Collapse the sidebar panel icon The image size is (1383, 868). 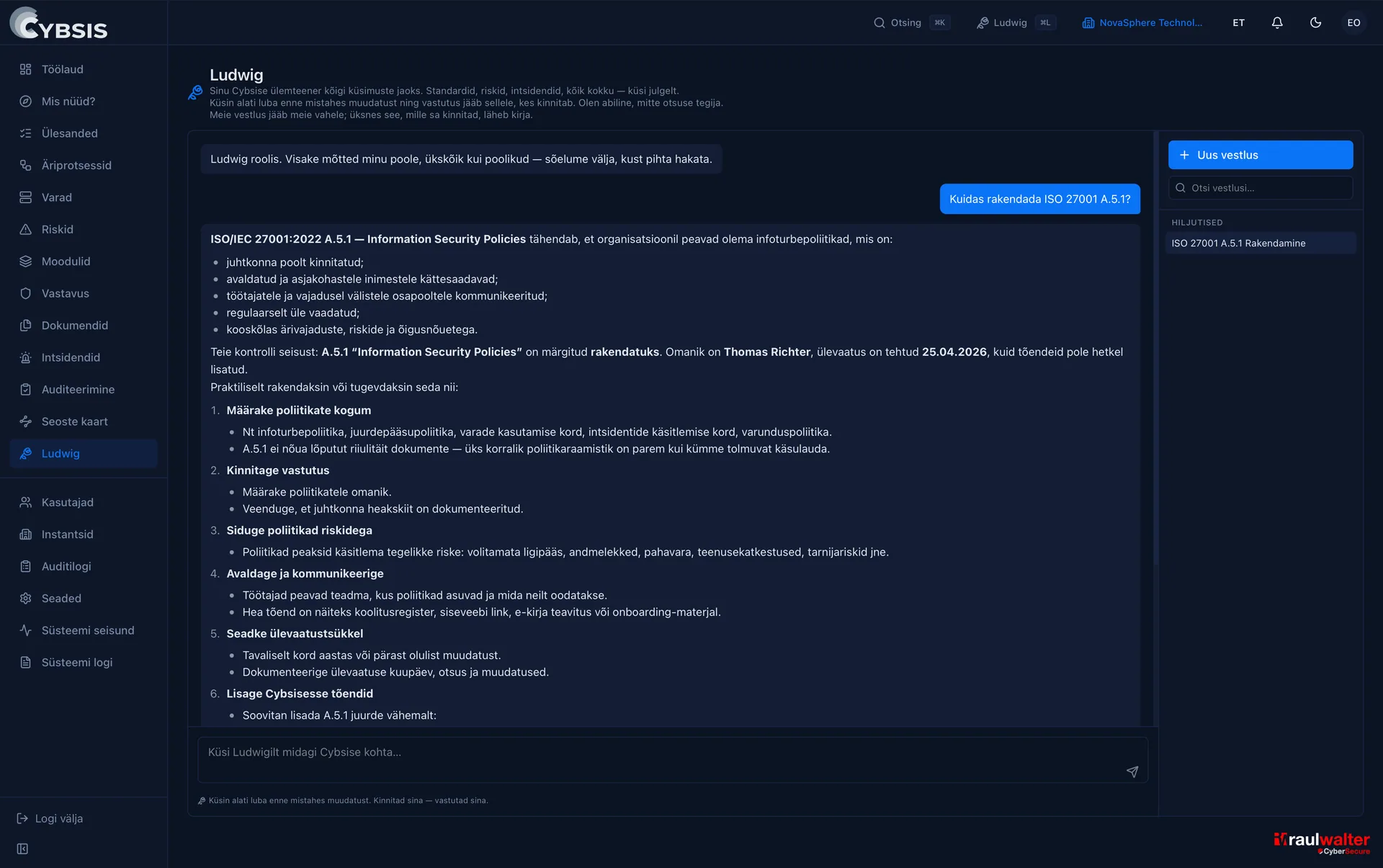pos(22,849)
